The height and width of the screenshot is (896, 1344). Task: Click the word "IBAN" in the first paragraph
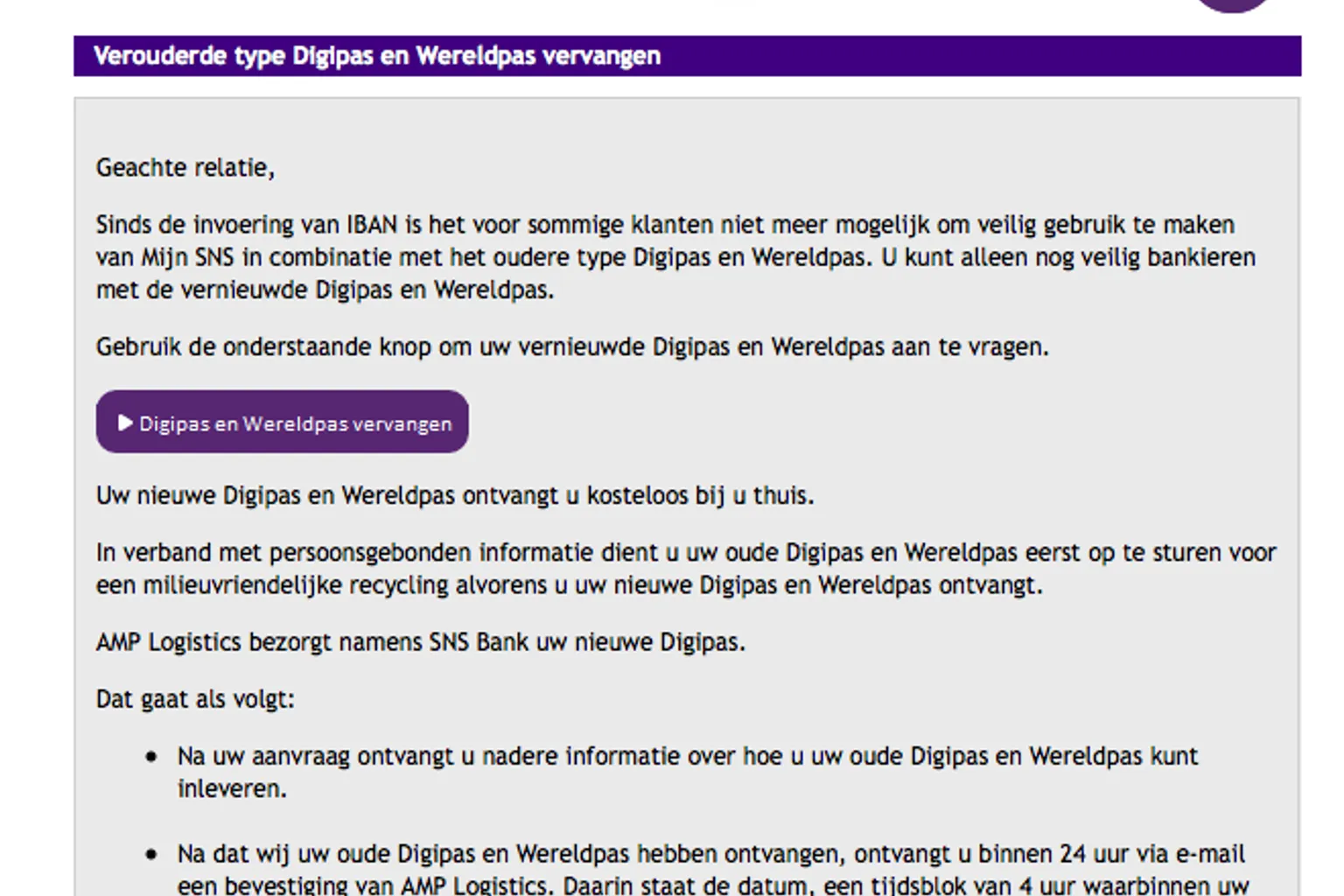coord(372,225)
